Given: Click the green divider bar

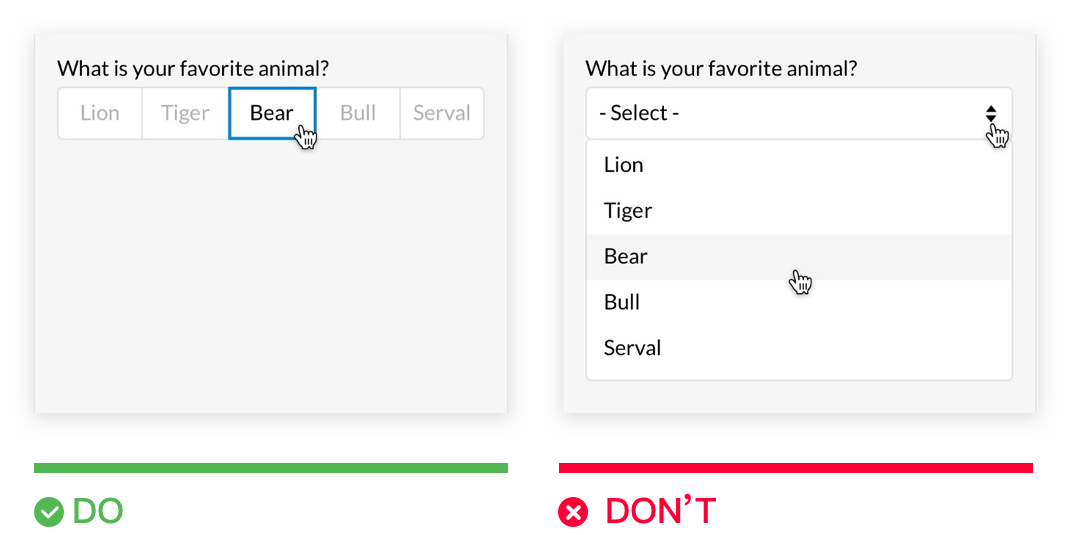Looking at the screenshot, I should pos(271,468).
